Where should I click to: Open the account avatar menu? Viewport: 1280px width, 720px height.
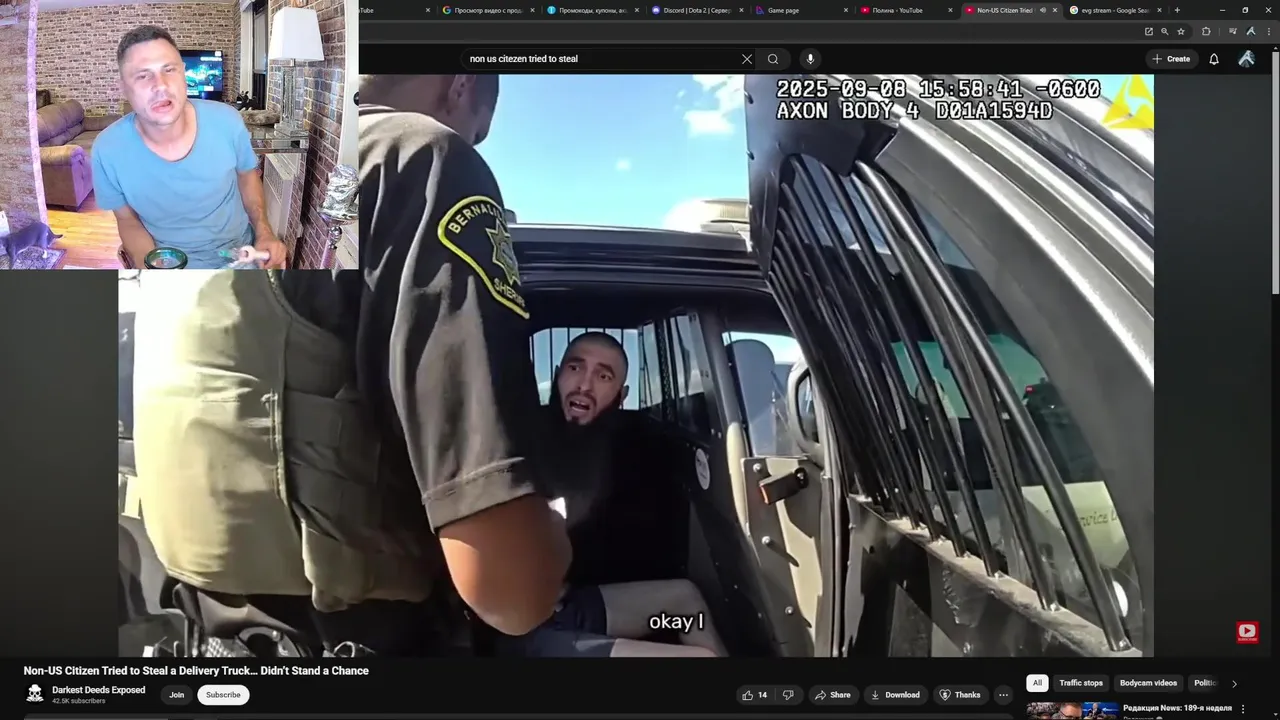point(1246,59)
